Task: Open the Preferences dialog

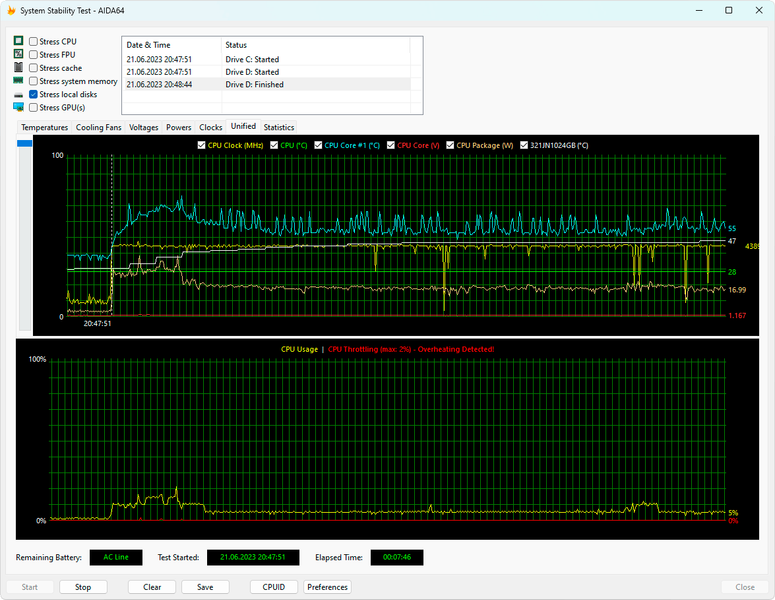Action: (327, 587)
